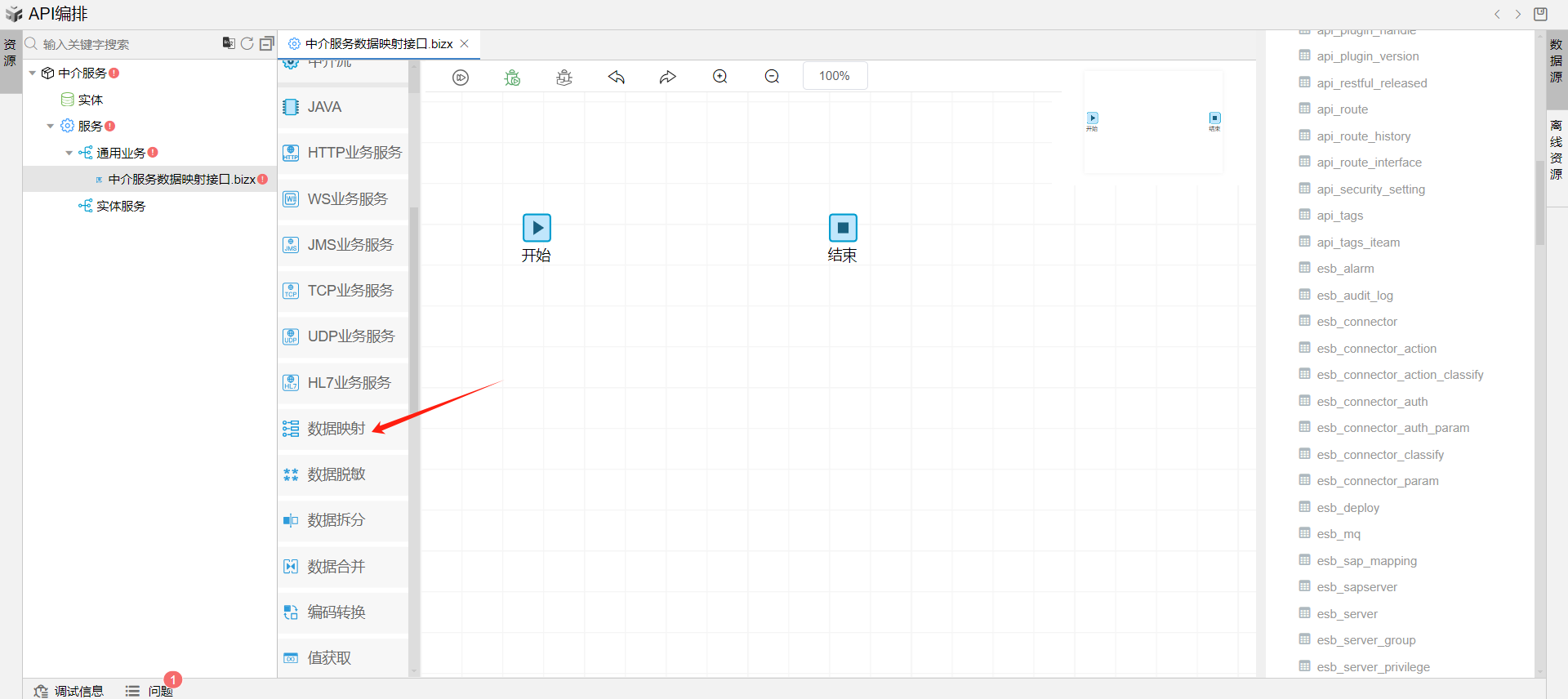
Task: Collapse the 服务 tree node
Action: (x=51, y=127)
